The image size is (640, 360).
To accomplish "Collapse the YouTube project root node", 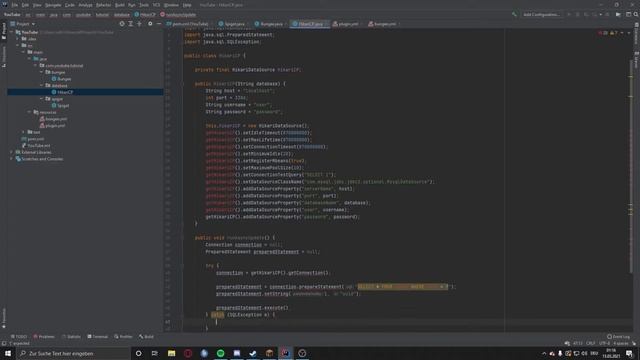I will 12,32.
